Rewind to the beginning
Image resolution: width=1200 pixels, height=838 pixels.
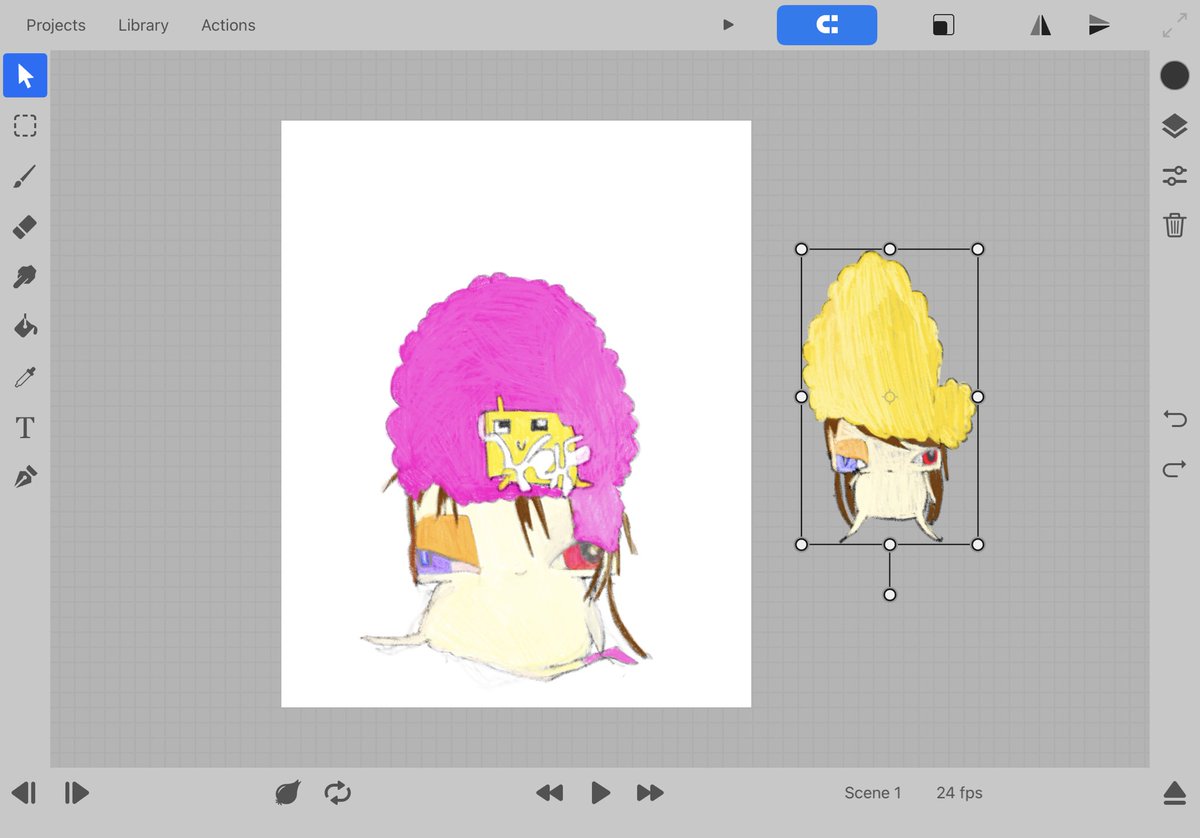click(x=549, y=793)
